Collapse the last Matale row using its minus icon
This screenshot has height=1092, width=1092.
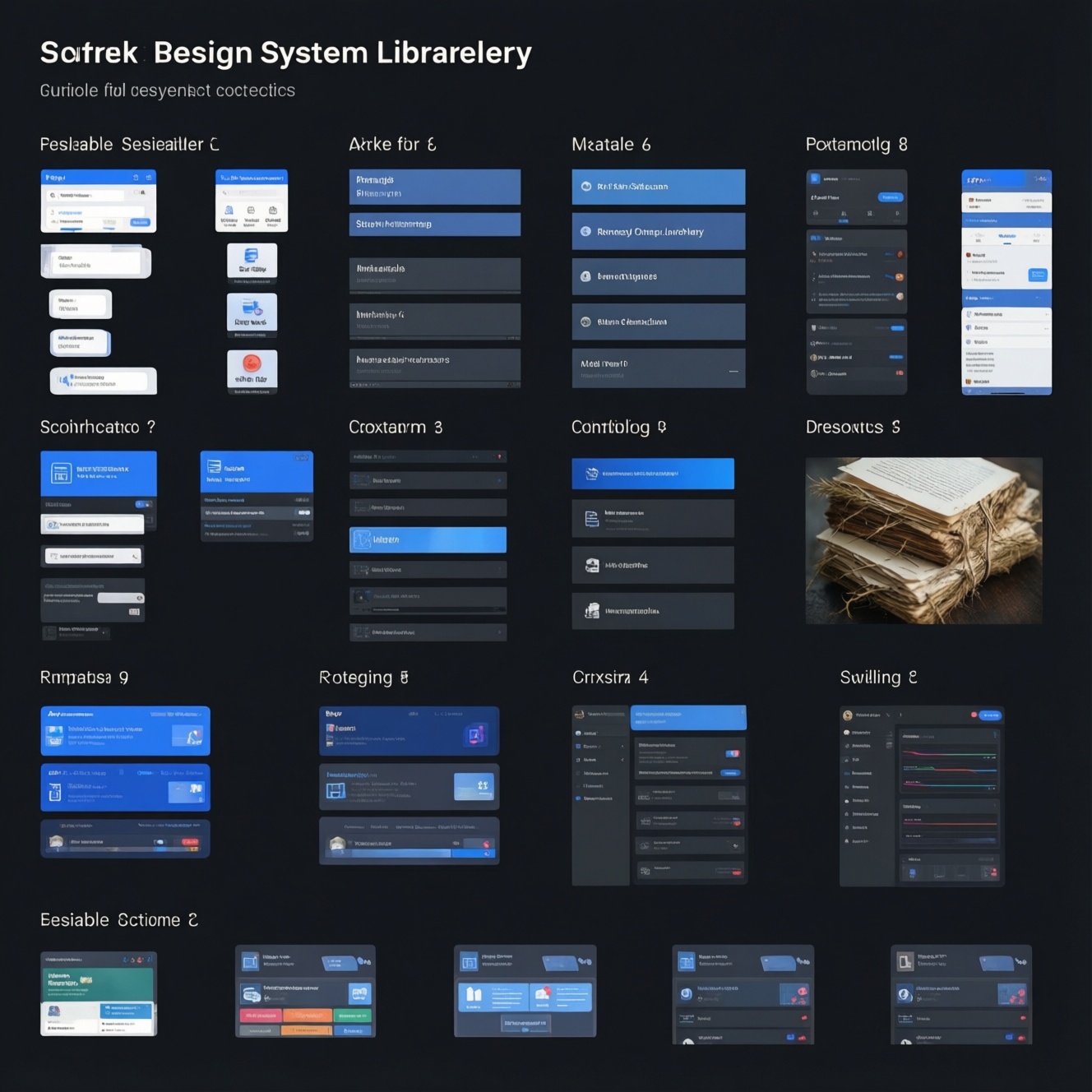click(x=733, y=372)
